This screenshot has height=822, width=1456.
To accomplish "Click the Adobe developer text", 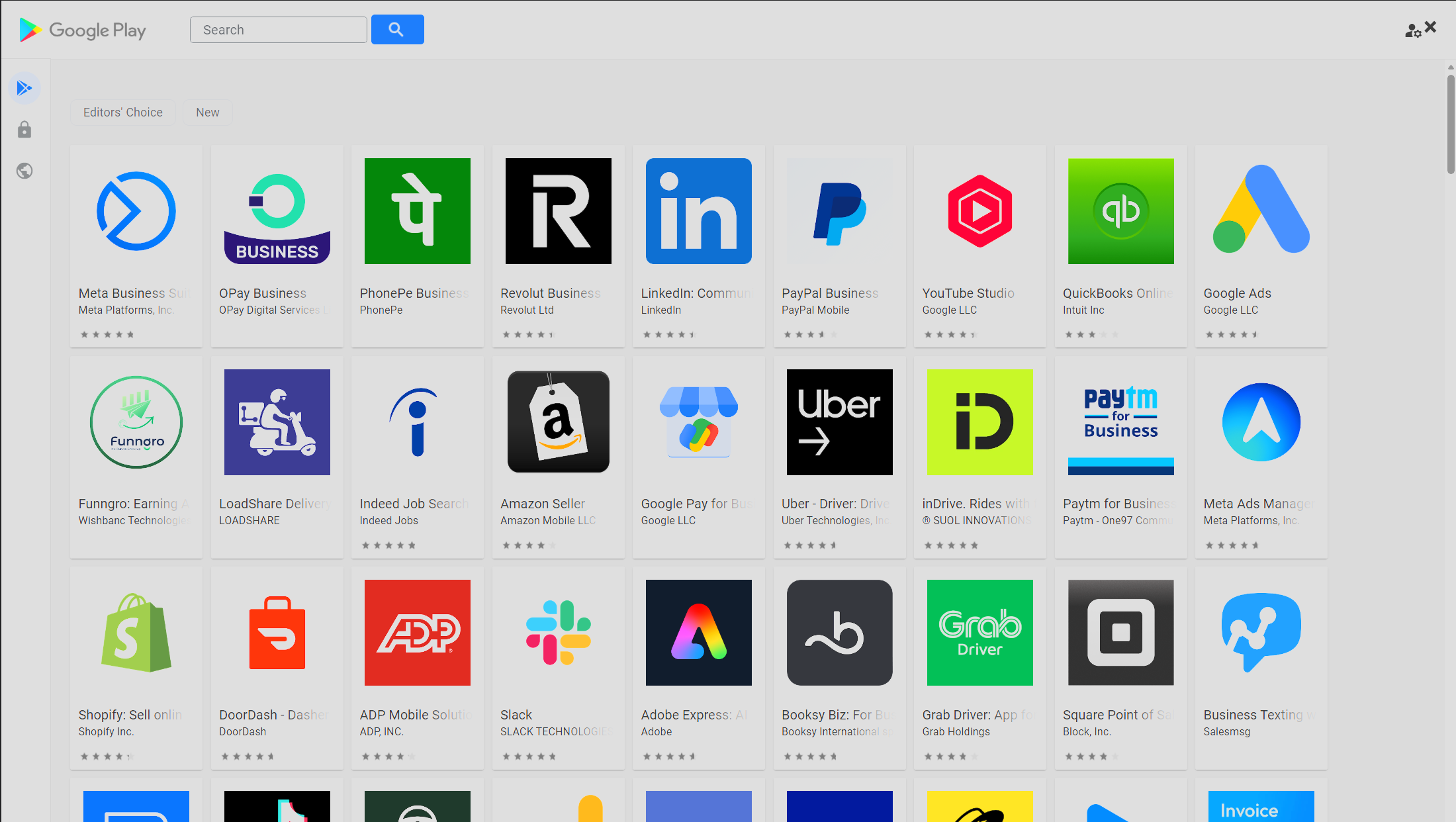I will pyautogui.click(x=657, y=731).
